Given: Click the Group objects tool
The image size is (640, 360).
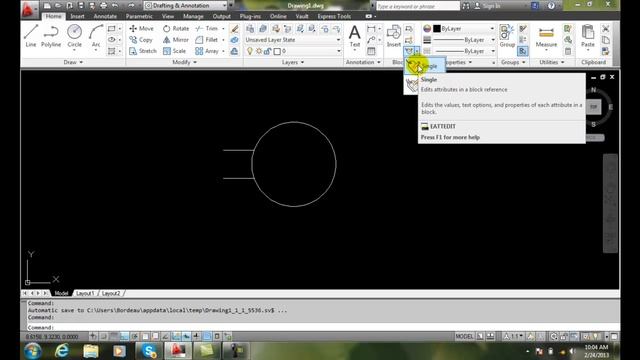Looking at the screenshot, I should (x=507, y=36).
